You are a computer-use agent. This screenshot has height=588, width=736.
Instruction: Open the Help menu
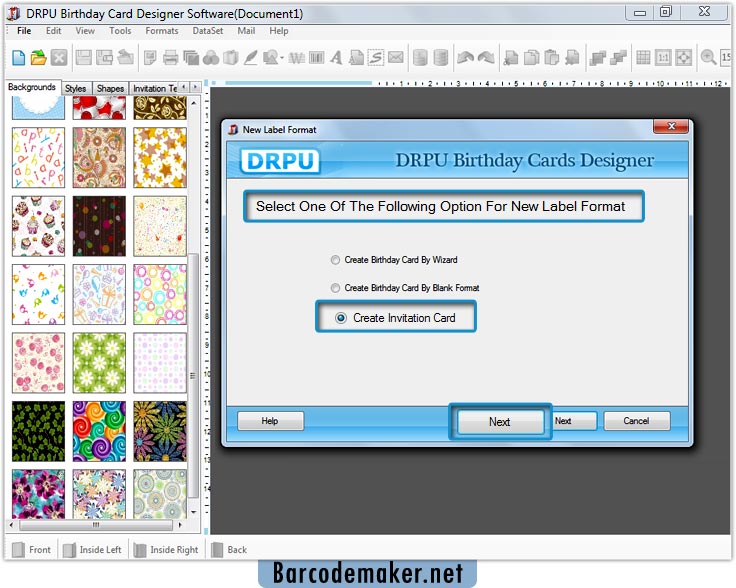tap(279, 31)
